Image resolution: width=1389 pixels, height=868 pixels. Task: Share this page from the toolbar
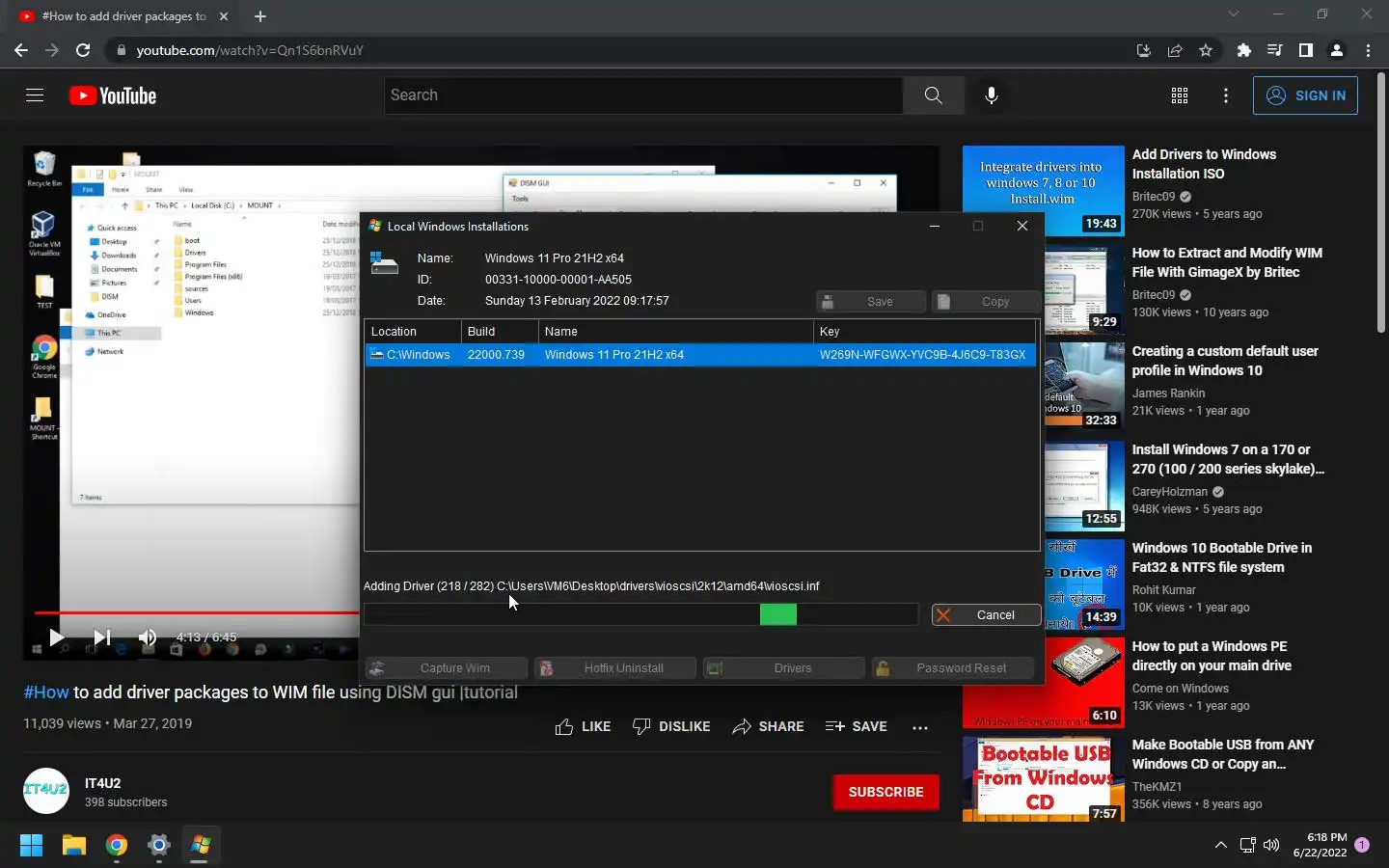pos(1175,50)
